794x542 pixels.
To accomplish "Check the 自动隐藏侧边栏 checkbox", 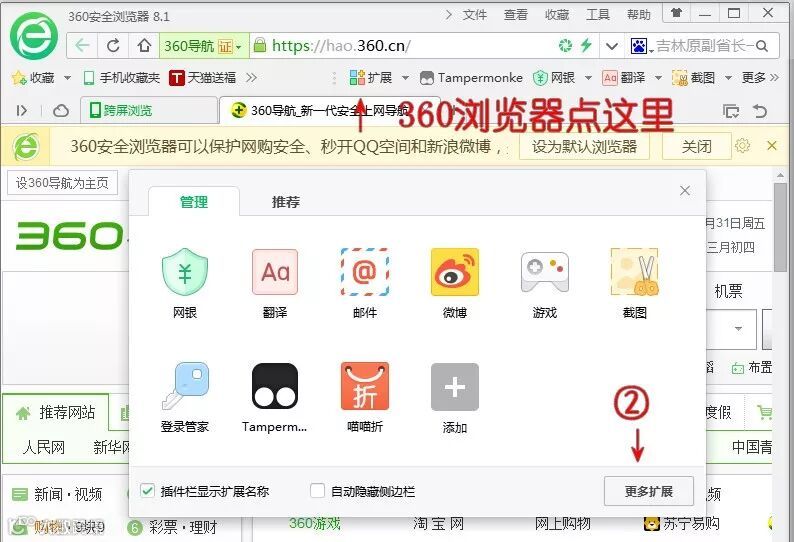I will 317,490.
